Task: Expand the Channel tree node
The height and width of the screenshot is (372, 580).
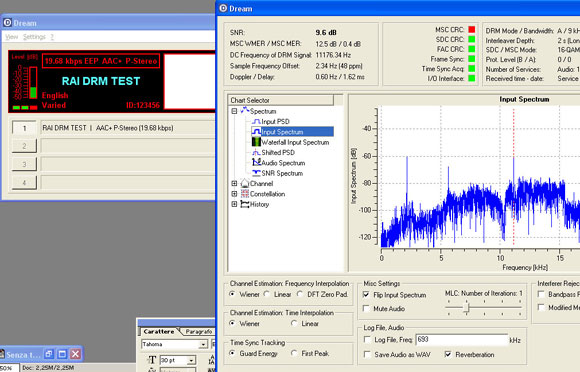Action: (x=234, y=183)
